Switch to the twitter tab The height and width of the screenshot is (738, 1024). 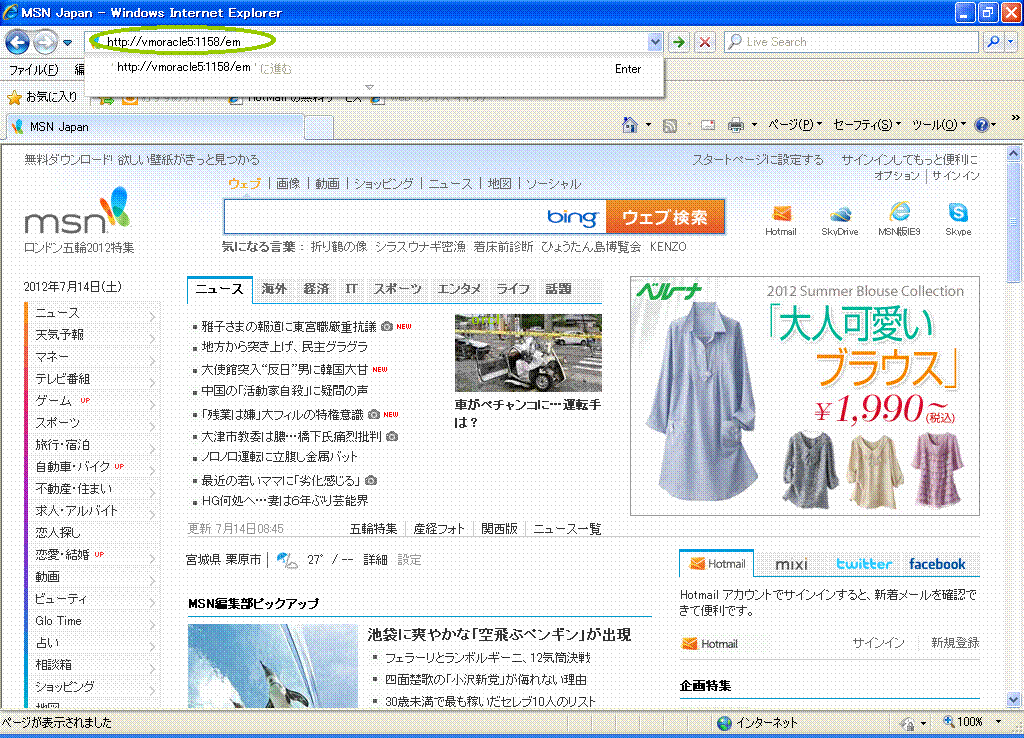coord(864,564)
